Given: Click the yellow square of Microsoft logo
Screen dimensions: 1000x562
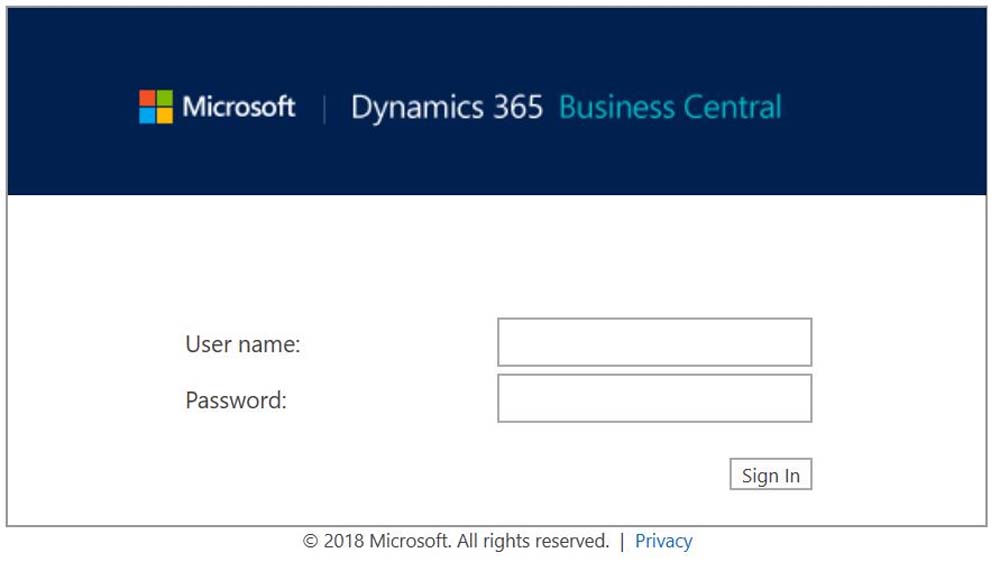Looking at the screenshot, I should tap(164, 115).
